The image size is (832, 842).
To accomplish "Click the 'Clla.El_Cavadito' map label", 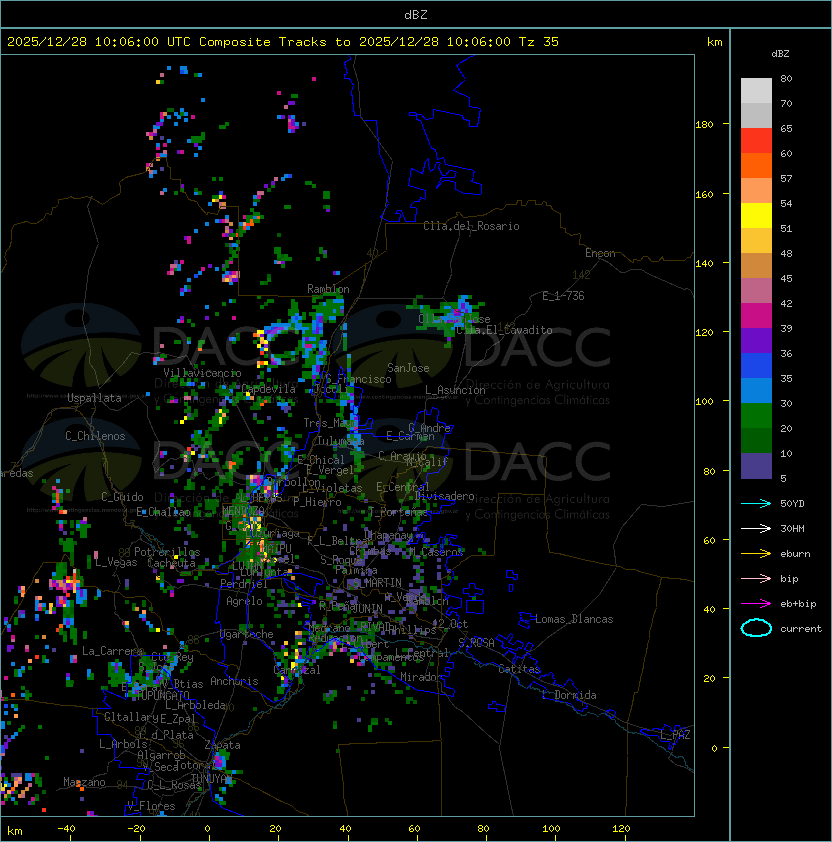I will point(504,330).
